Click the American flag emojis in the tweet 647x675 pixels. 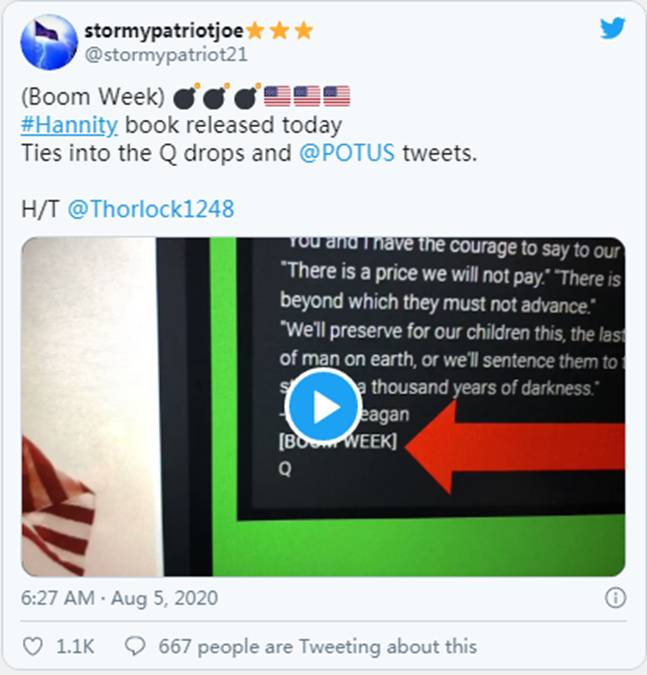pos(306,96)
